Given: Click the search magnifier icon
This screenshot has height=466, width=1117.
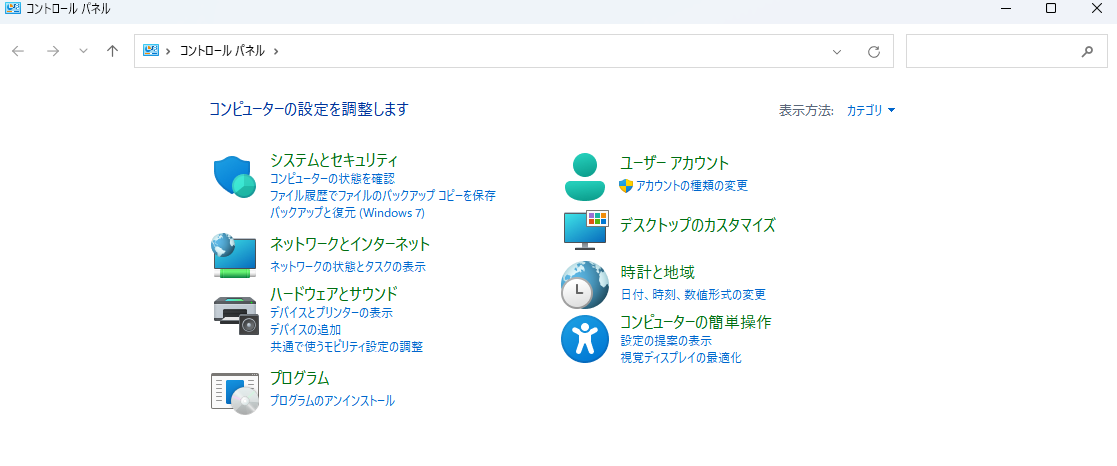Looking at the screenshot, I should pos(1087,51).
